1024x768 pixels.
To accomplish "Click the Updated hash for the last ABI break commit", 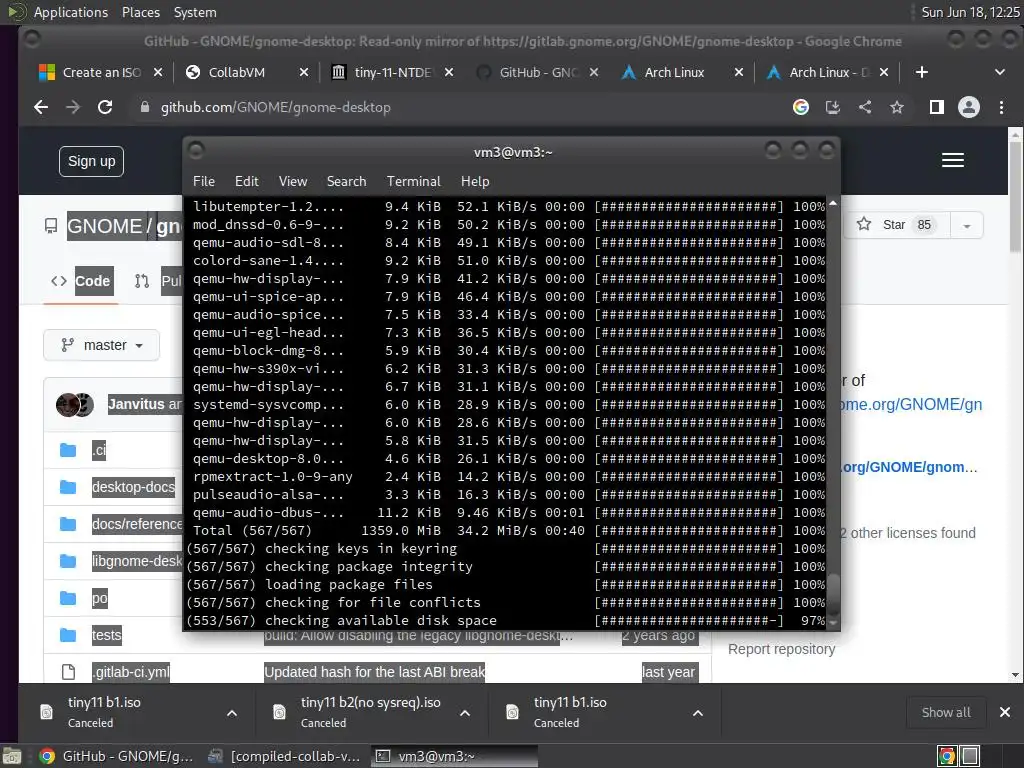I will 374,672.
